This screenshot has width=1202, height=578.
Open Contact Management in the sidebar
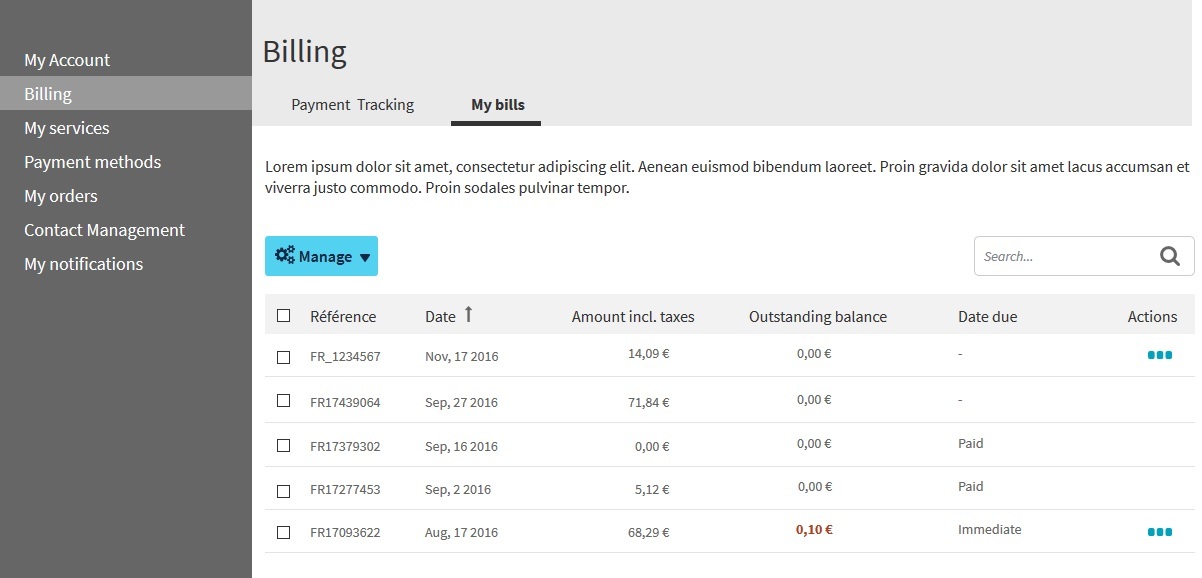(104, 230)
